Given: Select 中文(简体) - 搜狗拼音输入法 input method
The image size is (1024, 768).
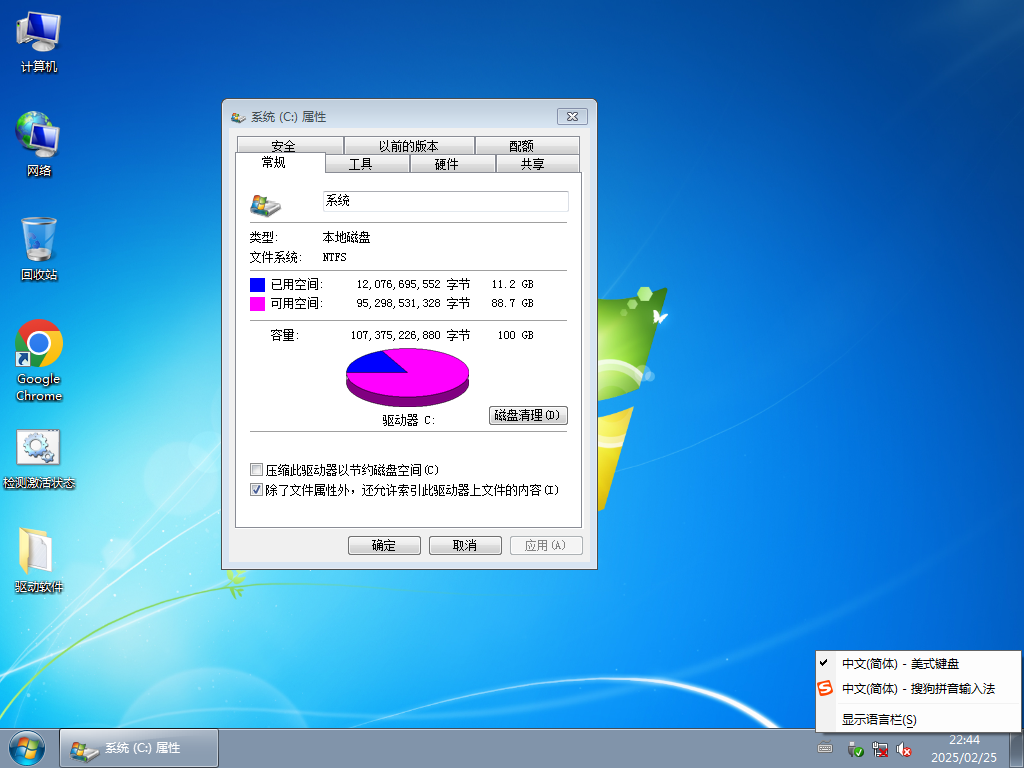Looking at the screenshot, I should [x=917, y=689].
